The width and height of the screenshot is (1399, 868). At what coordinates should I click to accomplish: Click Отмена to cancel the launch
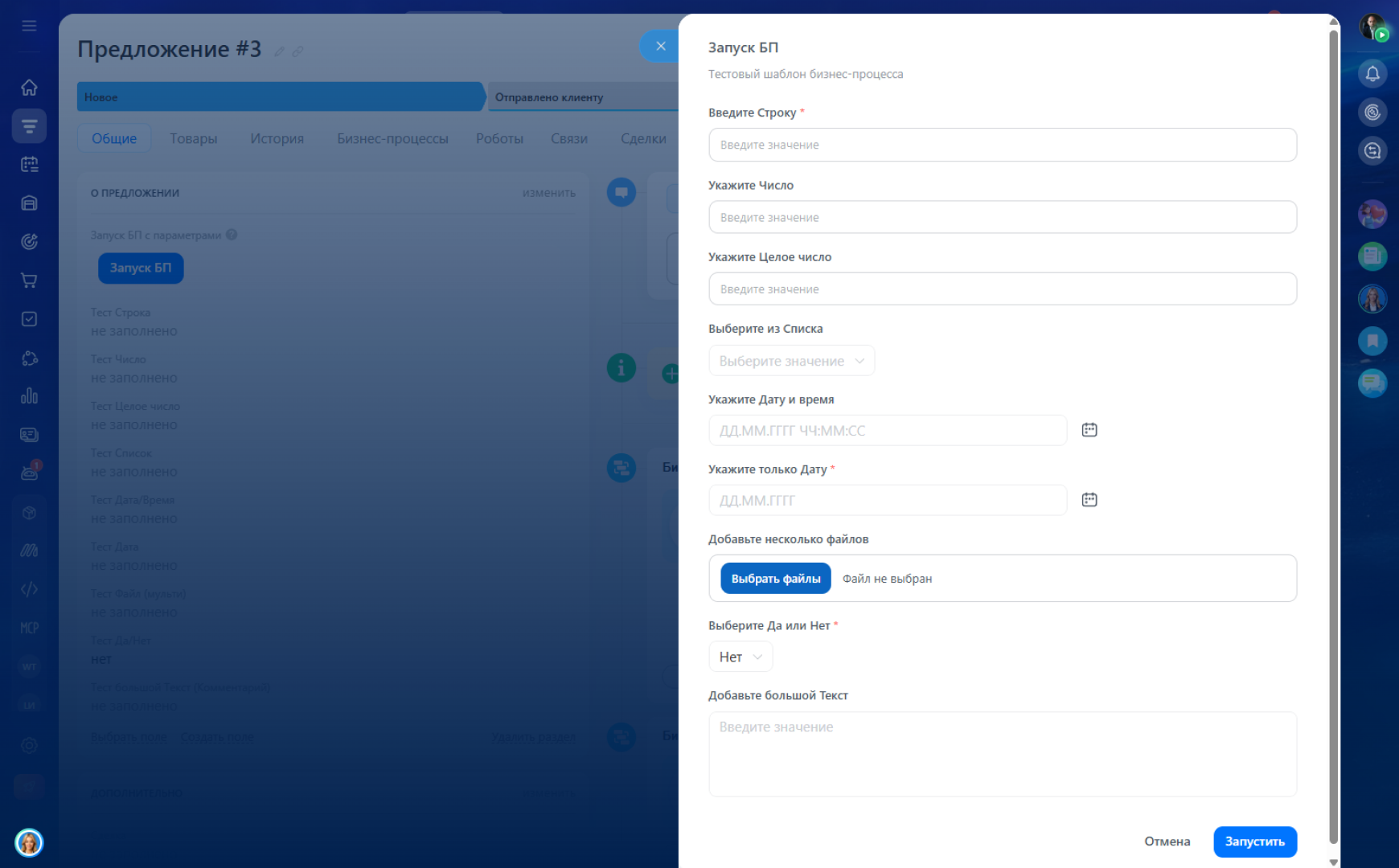point(1167,841)
